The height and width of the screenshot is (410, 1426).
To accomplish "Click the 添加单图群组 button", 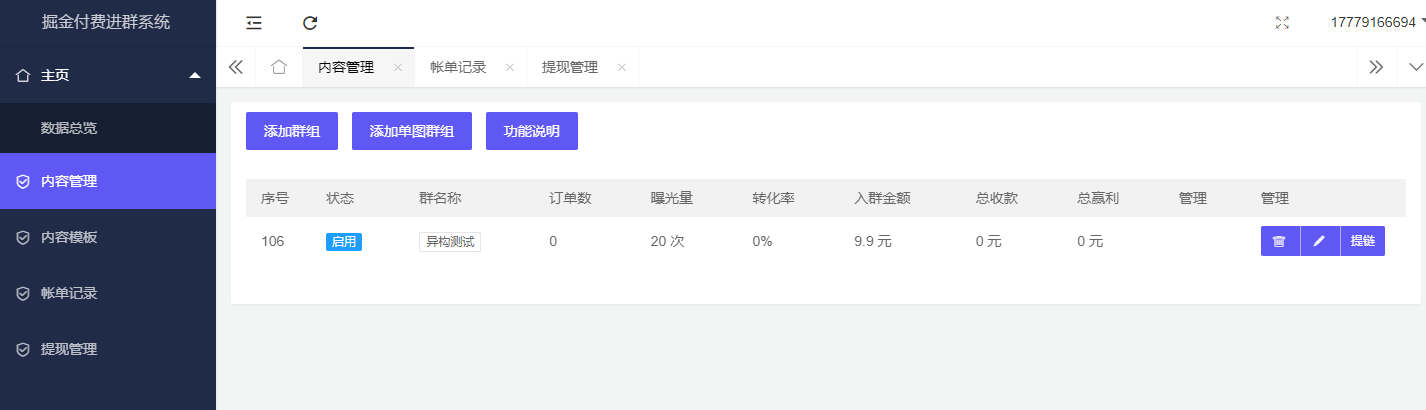I will pyautogui.click(x=412, y=131).
